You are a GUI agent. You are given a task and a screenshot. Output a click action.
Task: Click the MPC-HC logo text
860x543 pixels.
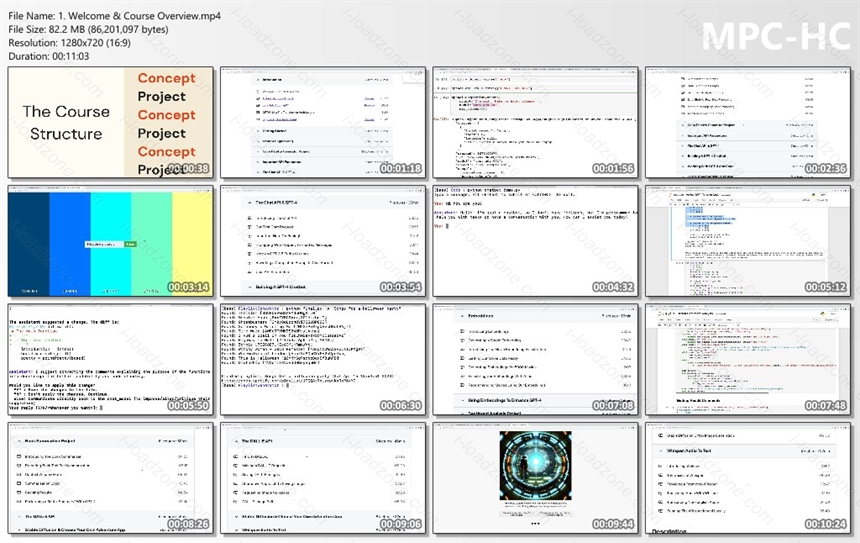(776, 37)
